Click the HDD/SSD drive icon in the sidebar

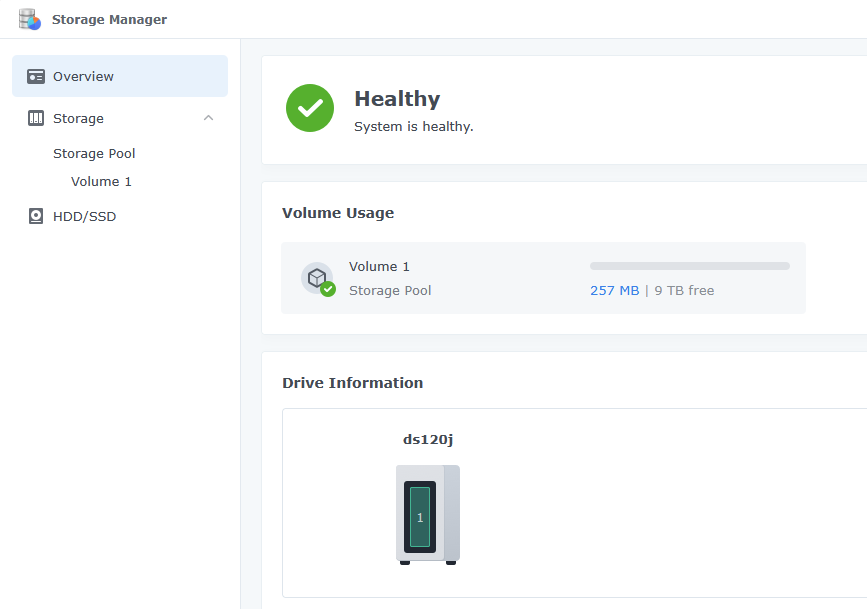click(36, 216)
